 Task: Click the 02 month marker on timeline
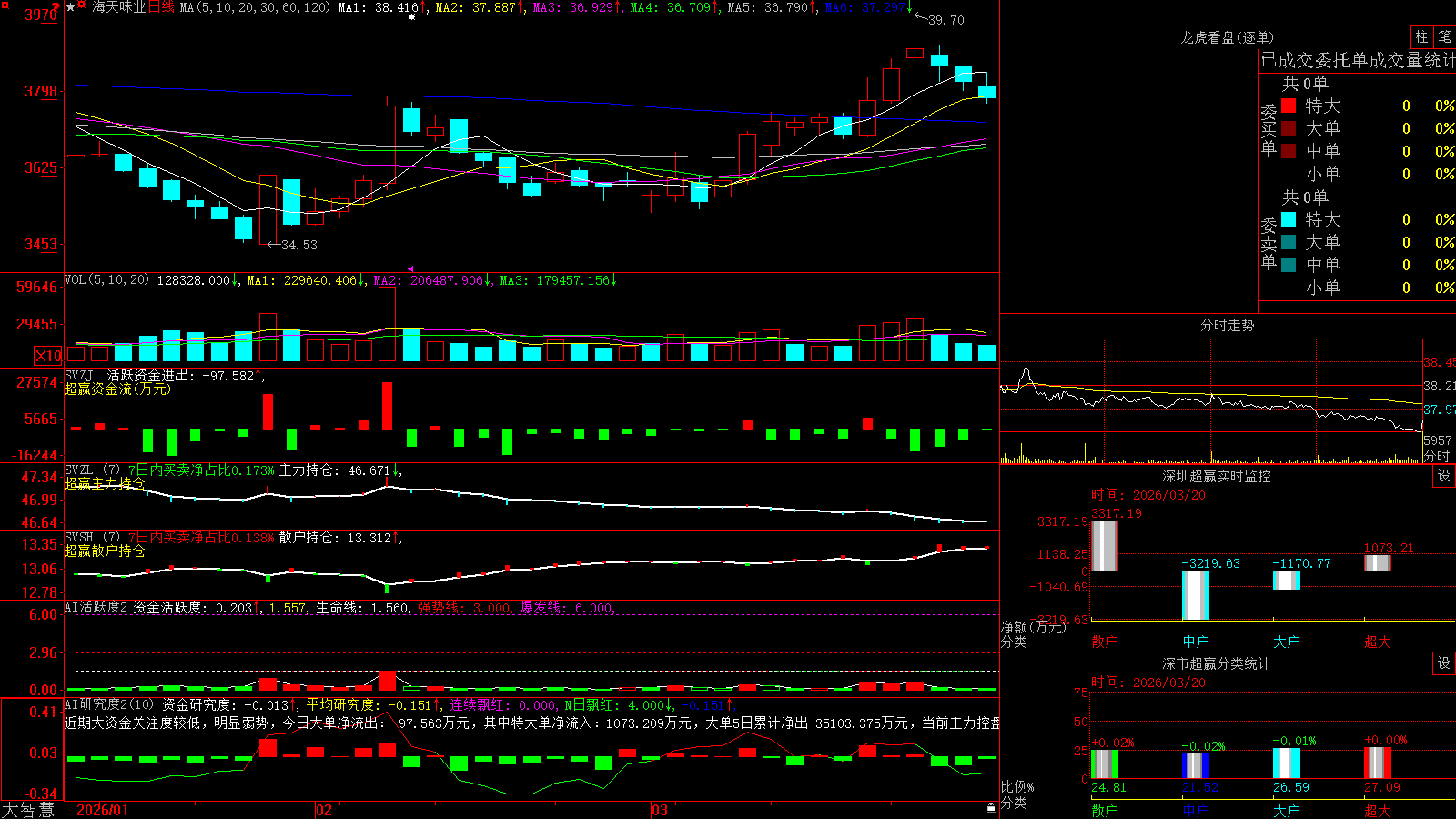tap(324, 810)
